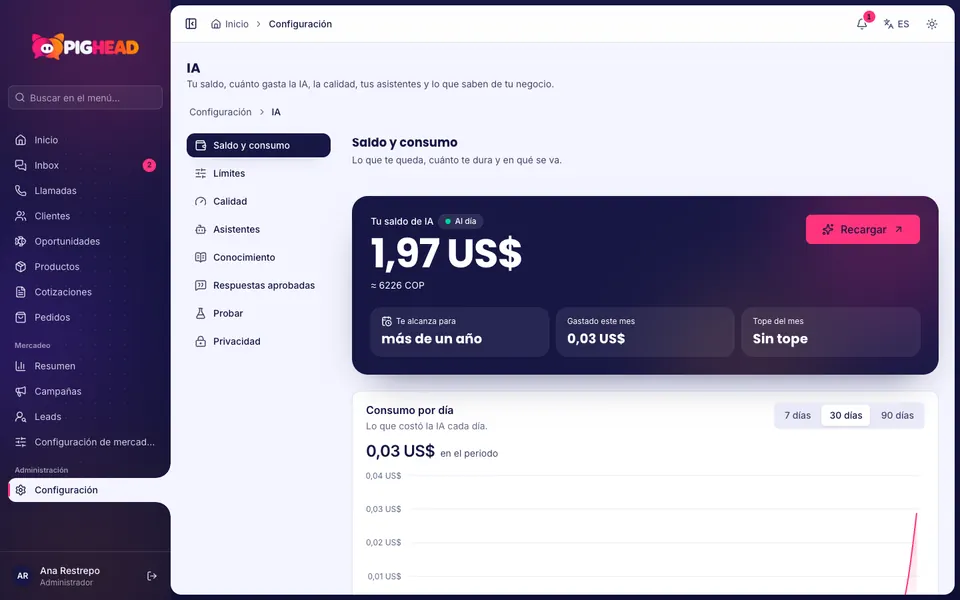Click the Ana Restrepo user name

point(70,570)
